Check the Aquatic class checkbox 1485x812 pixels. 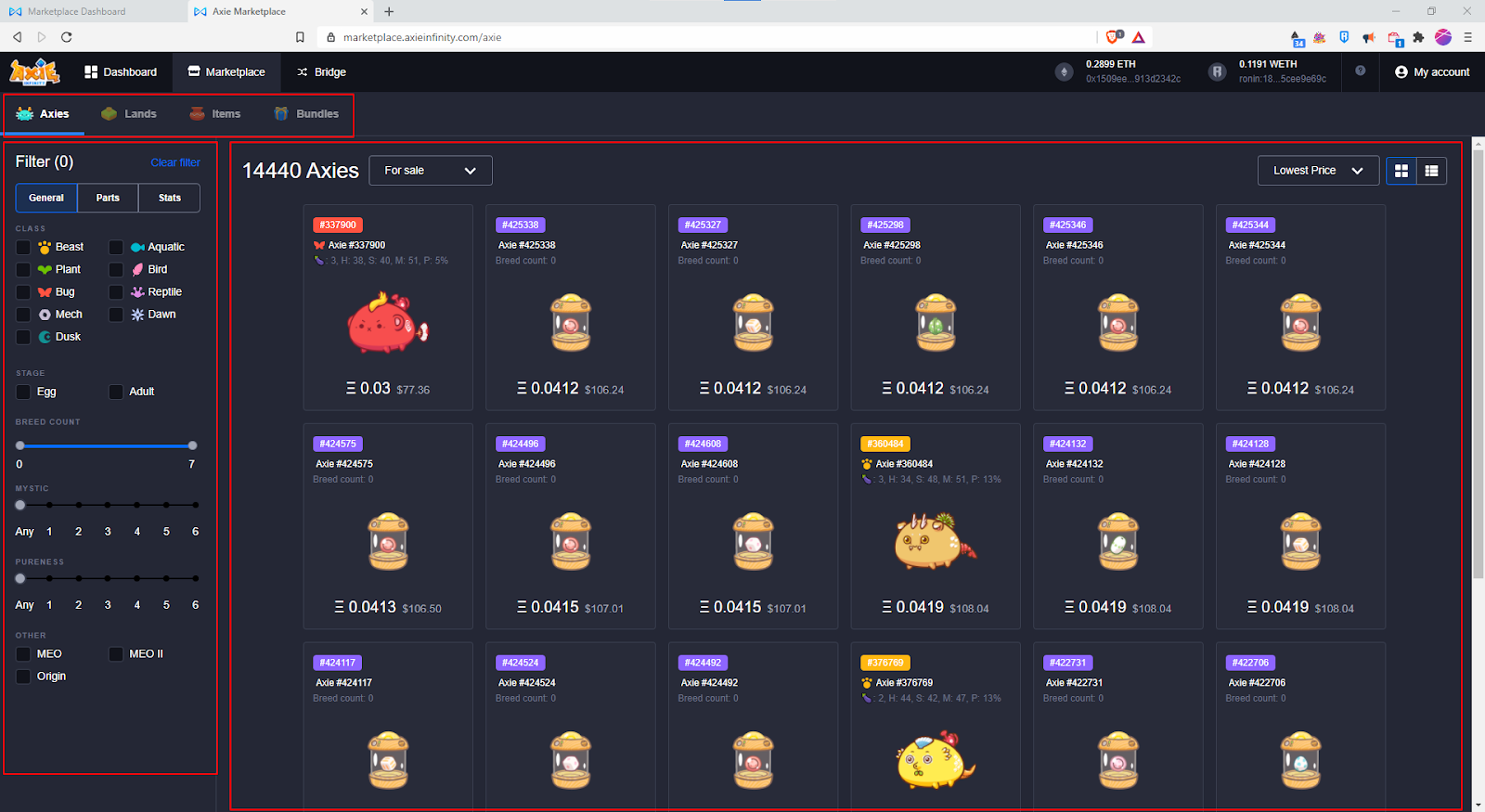(116, 247)
